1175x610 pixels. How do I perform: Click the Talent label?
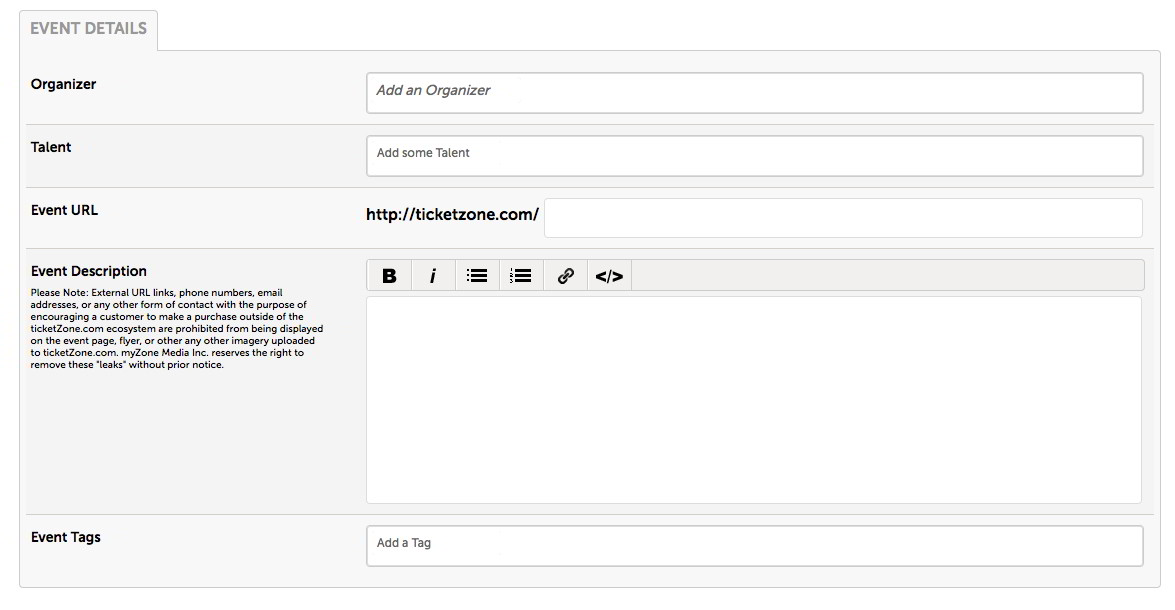tap(51, 147)
